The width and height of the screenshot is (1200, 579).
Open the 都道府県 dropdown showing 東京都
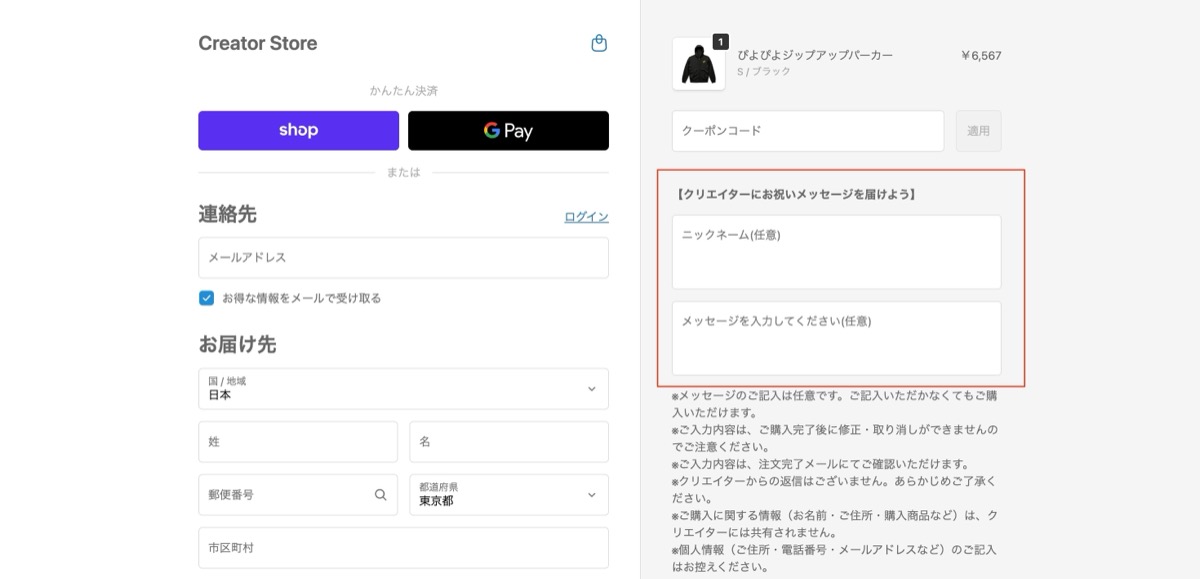[x=508, y=494]
